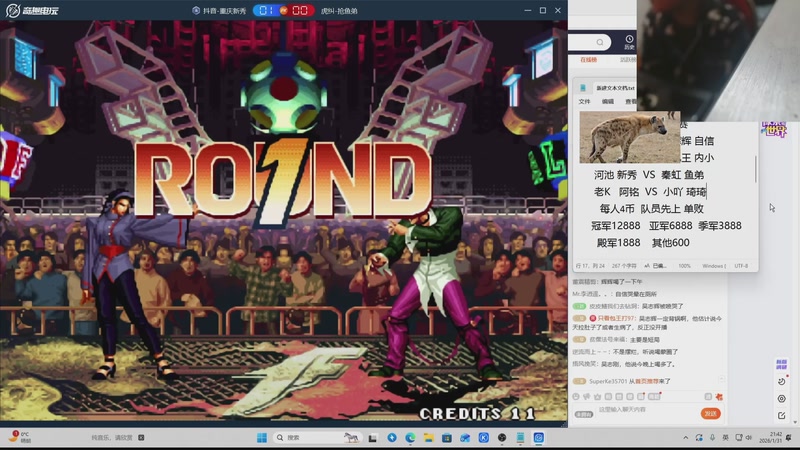The width and height of the screenshot is (800, 450).
Task: Expand the hidden system tray icons chevron
Action: click(x=686, y=438)
